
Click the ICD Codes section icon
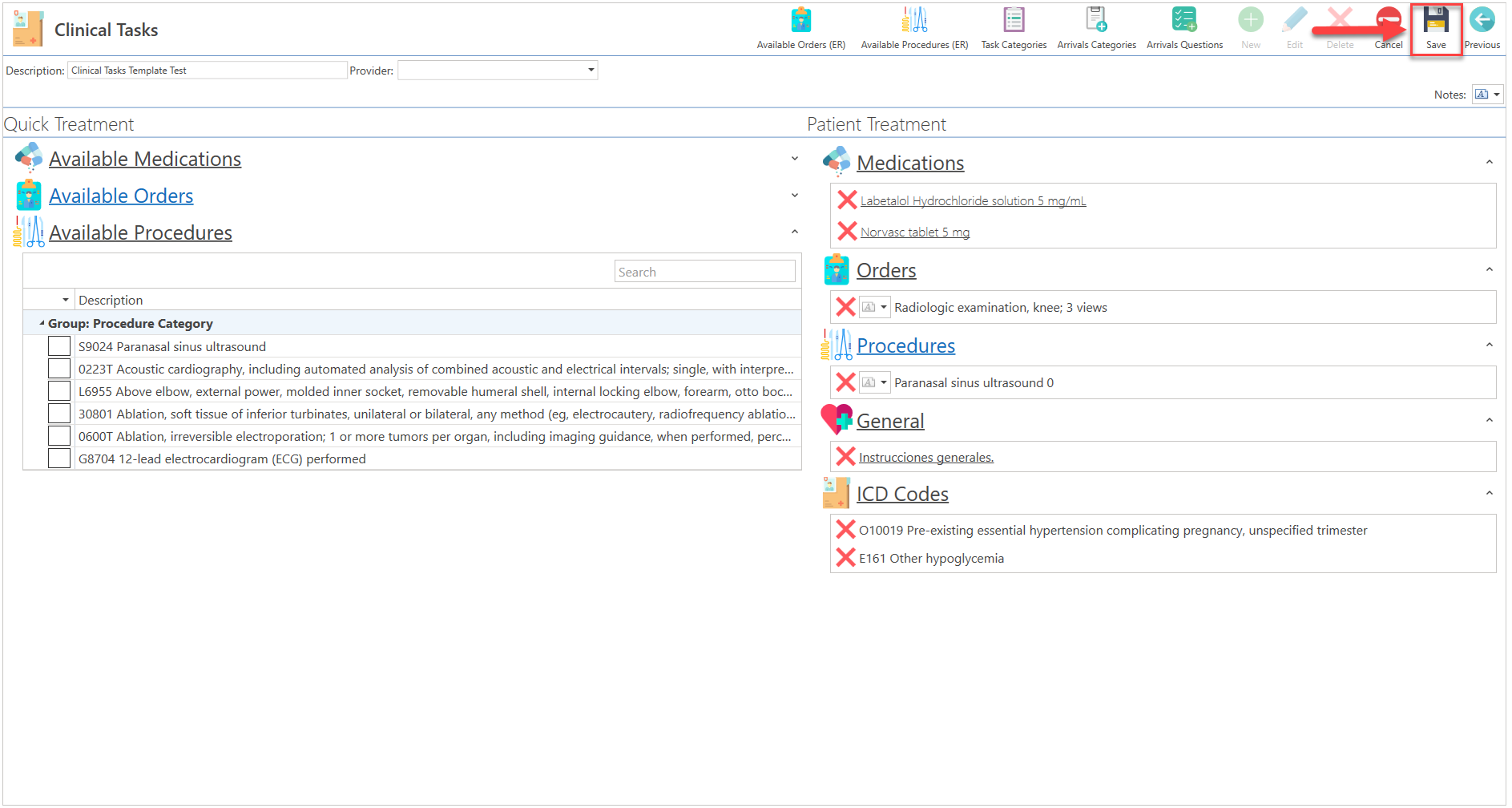coord(837,493)
